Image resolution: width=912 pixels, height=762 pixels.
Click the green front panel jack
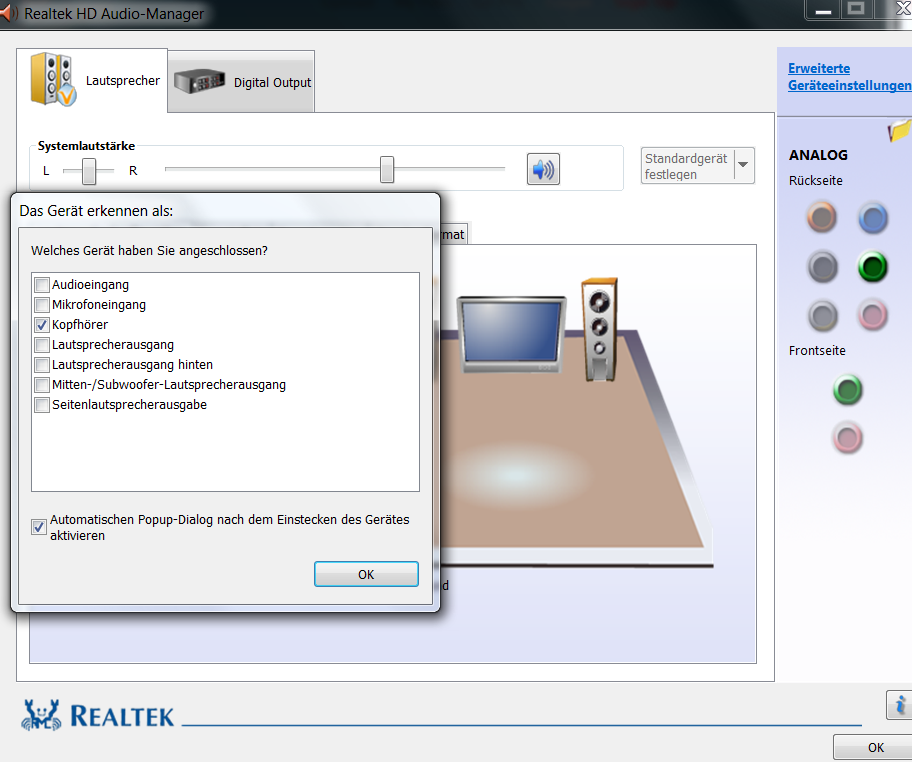pos(847,390)
